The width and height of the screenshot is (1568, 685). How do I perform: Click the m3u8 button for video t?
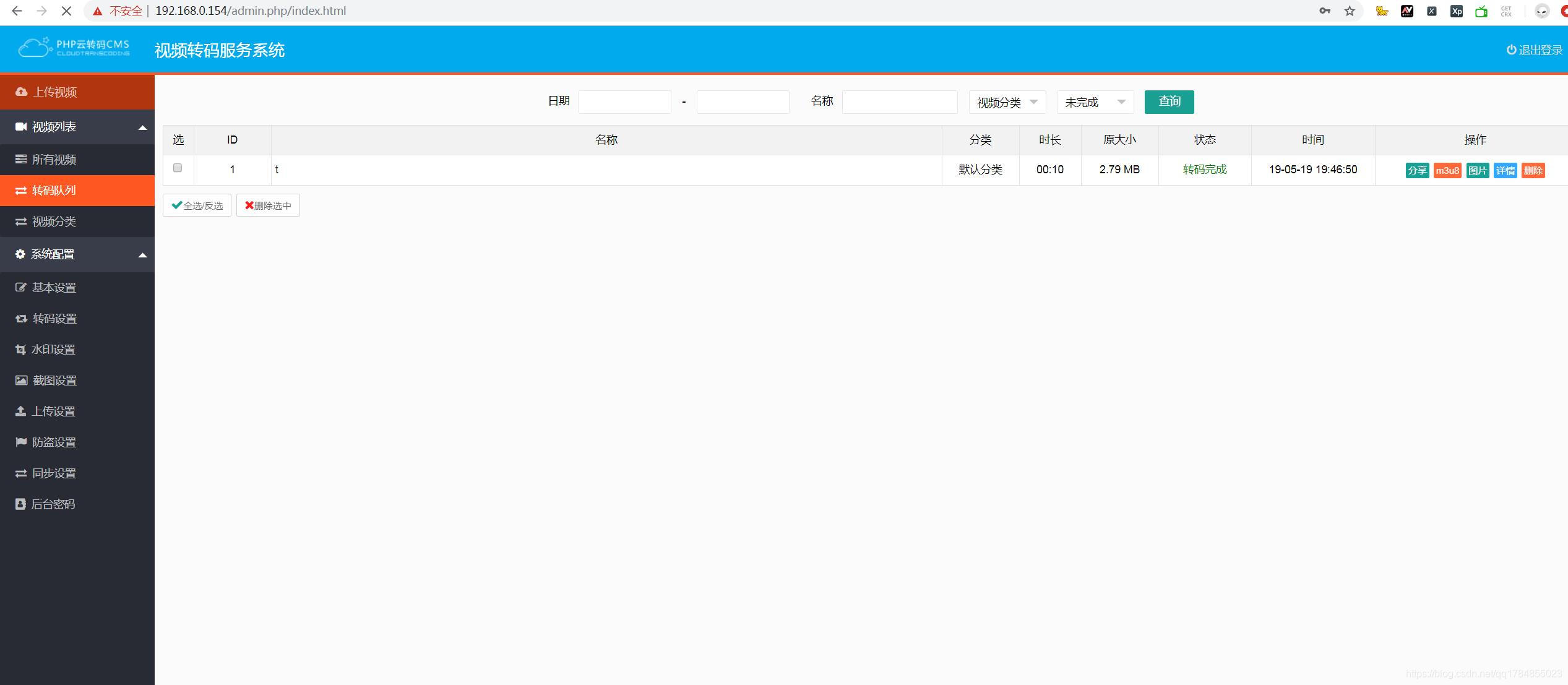pyautogui.click(x=1447, y=171)
